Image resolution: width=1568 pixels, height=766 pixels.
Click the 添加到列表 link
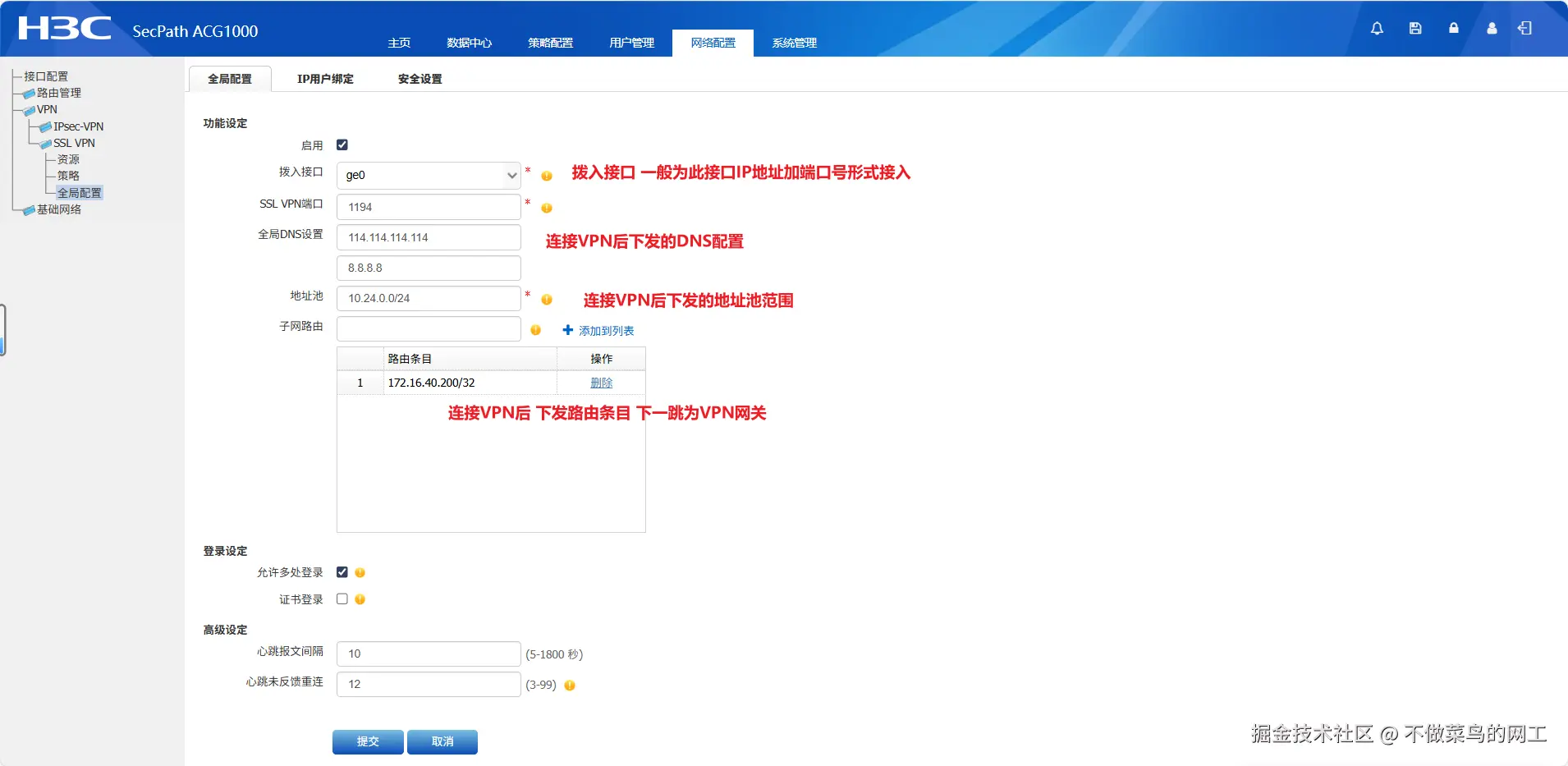[x=607, y=331]
